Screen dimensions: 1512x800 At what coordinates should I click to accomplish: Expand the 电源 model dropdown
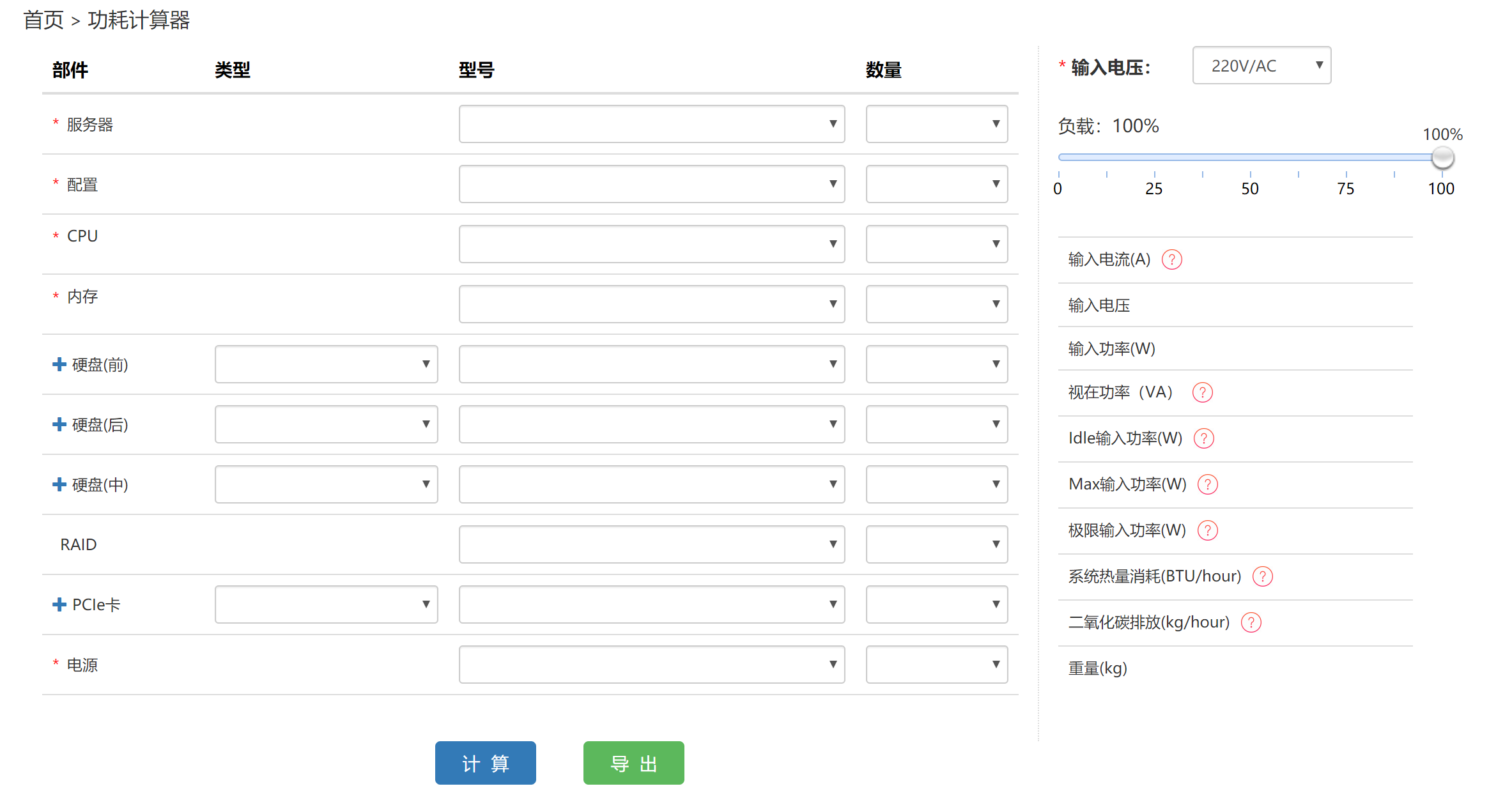(x=652, y=665)
